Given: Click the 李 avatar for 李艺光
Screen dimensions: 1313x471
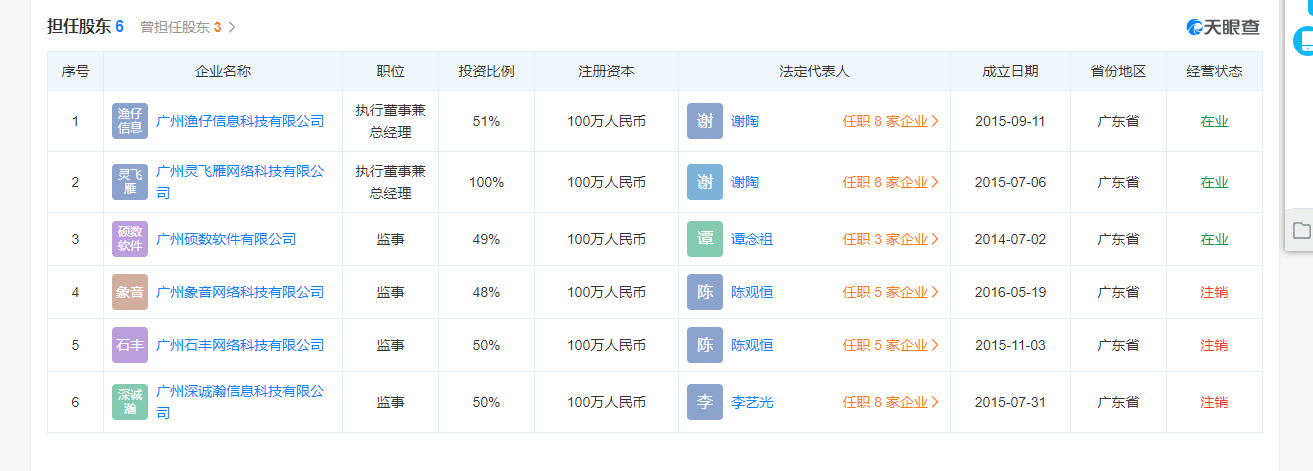Looking at the screenshot, I should point(705,402).
